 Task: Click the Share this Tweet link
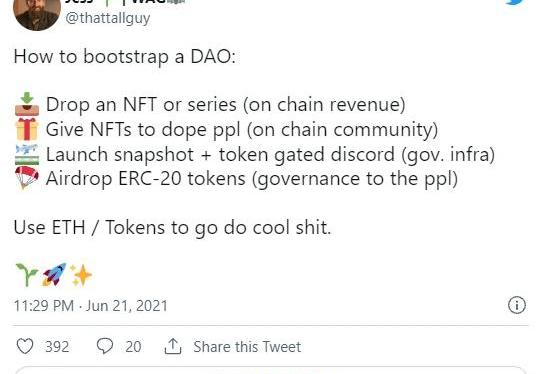247,347
